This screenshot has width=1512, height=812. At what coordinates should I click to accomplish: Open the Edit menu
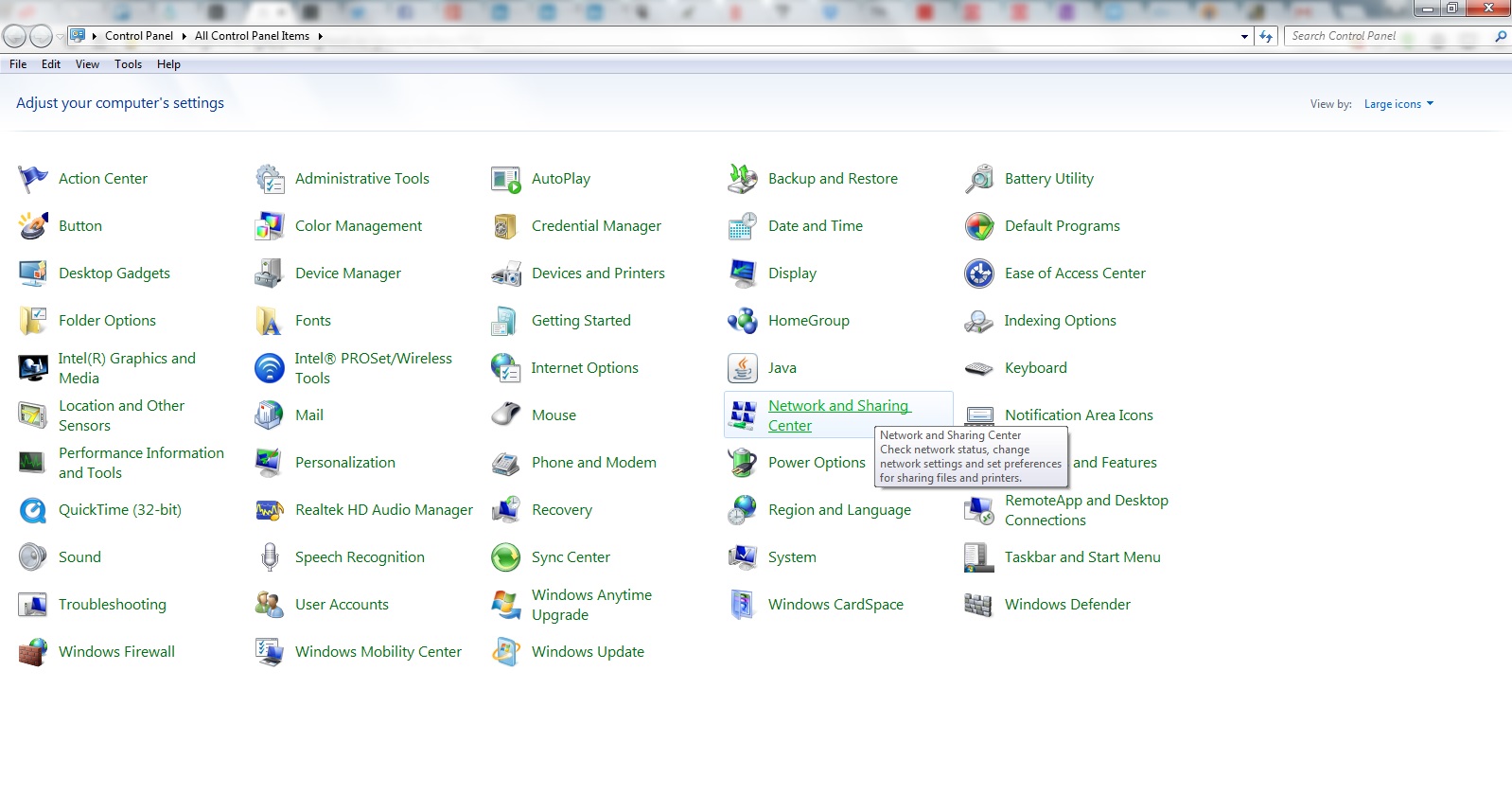coord(51,64)
